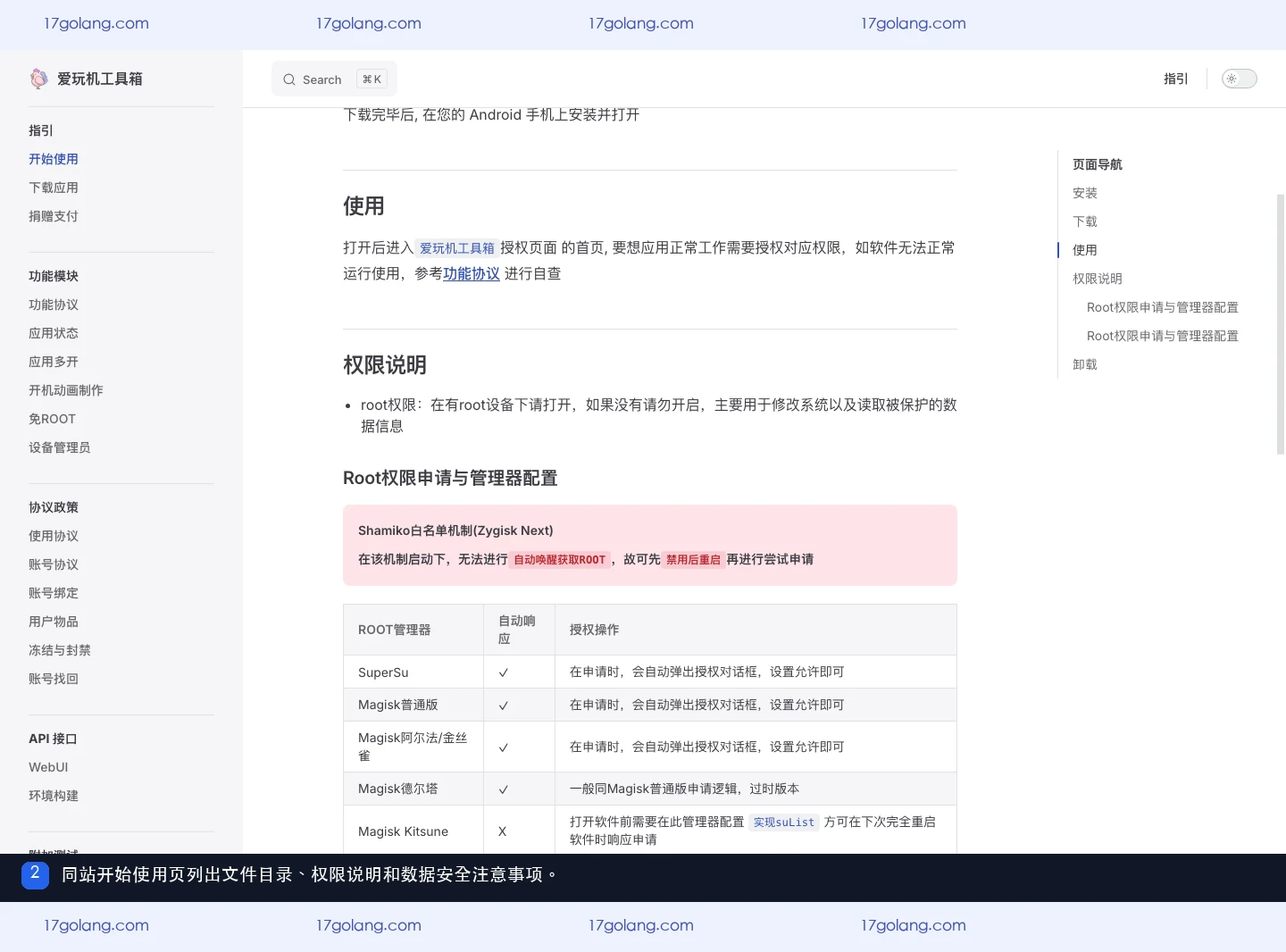Click the Magisk普通版 table cell
Screen dimensions: 1286x952
point(413,705)
